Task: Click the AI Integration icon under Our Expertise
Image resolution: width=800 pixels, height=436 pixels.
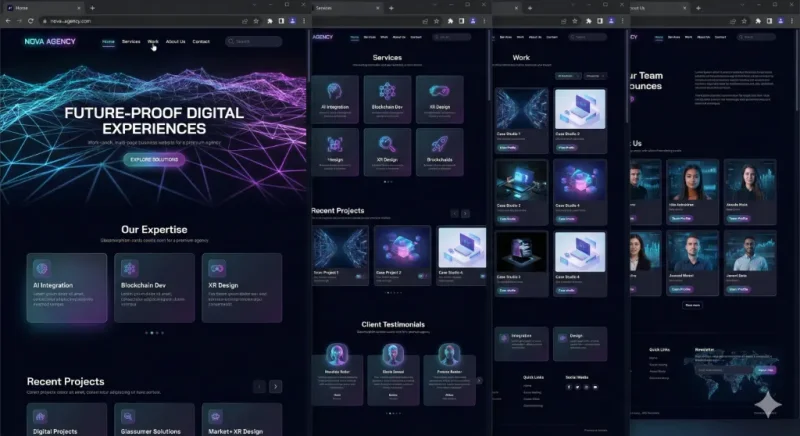Action: coord(42,268)
